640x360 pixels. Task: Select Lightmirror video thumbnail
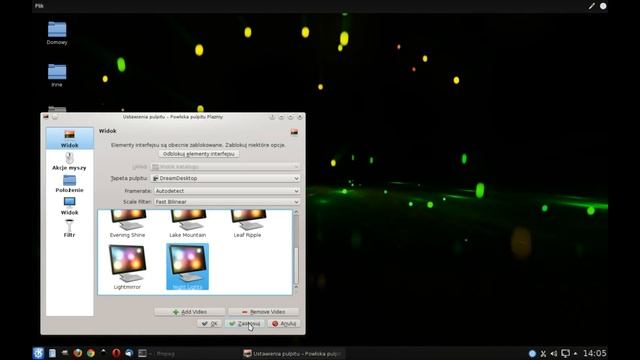click(127, 267)
